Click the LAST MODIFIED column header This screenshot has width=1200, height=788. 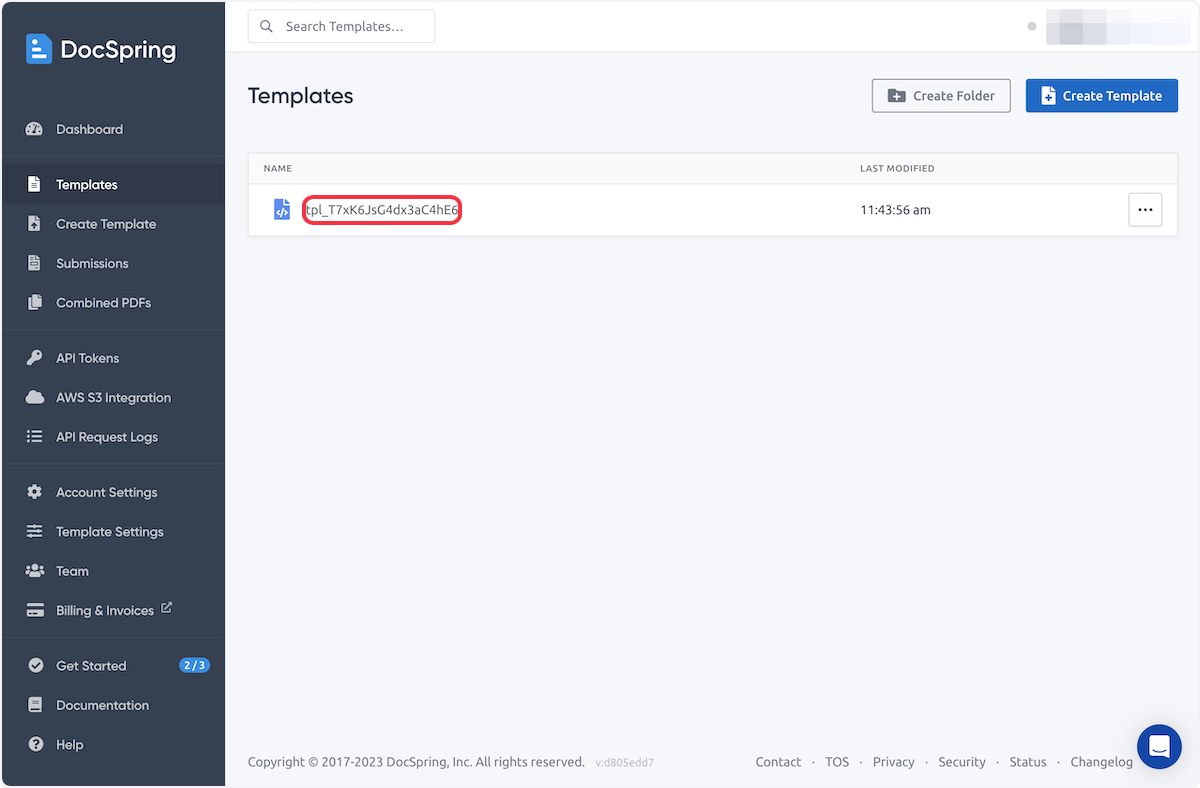(x=897, y=168)
